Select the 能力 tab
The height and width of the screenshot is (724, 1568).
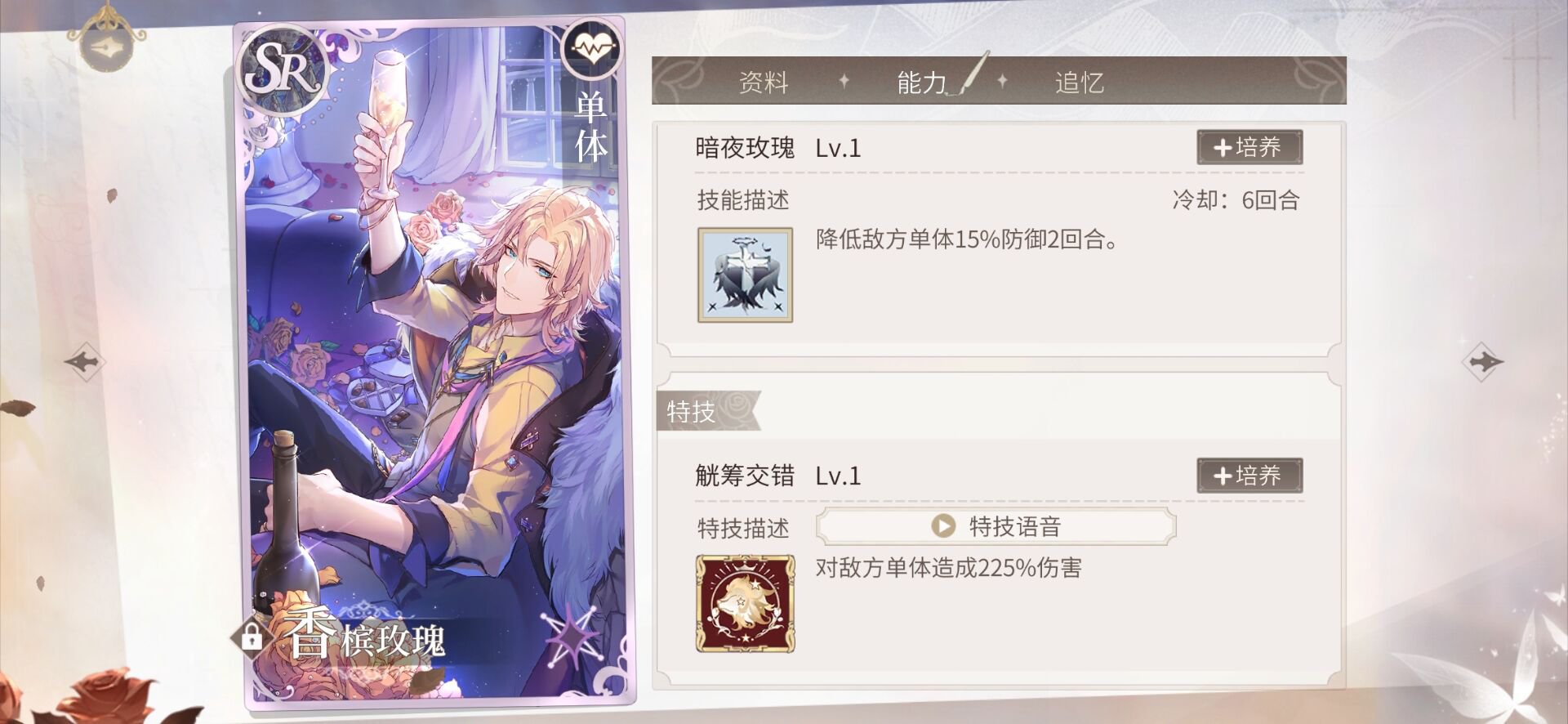[x=922, y=82]
